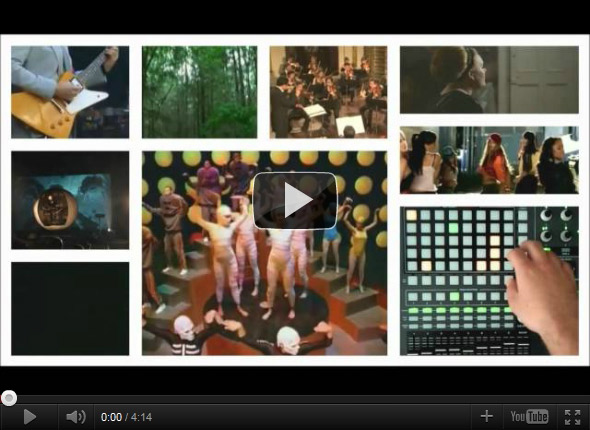This screenshot has width=590, height=430.
Task: Click the 0:00 / 4:14 time display
Action: coord(126,417)
